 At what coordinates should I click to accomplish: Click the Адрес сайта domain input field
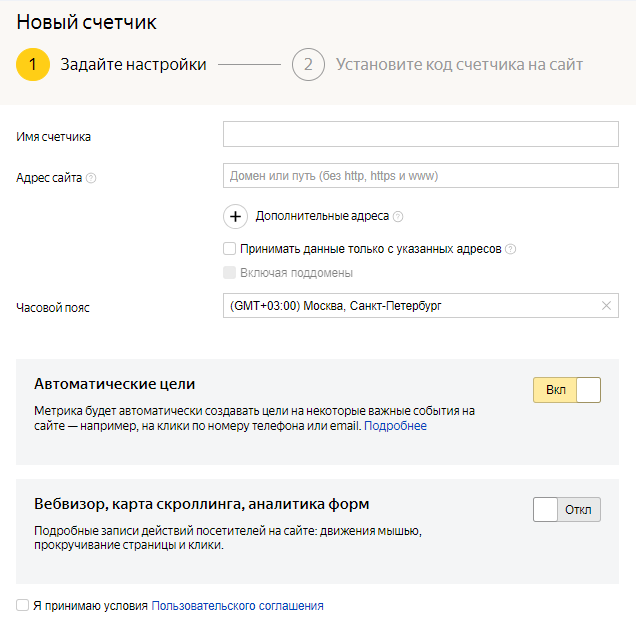(x=421, y=176)
